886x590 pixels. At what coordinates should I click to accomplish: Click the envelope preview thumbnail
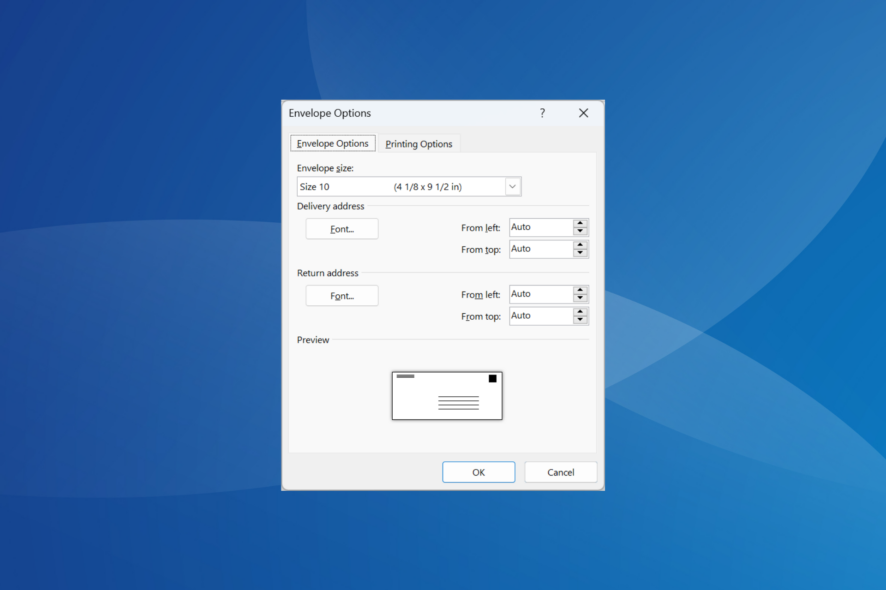[x=447, y=396]
